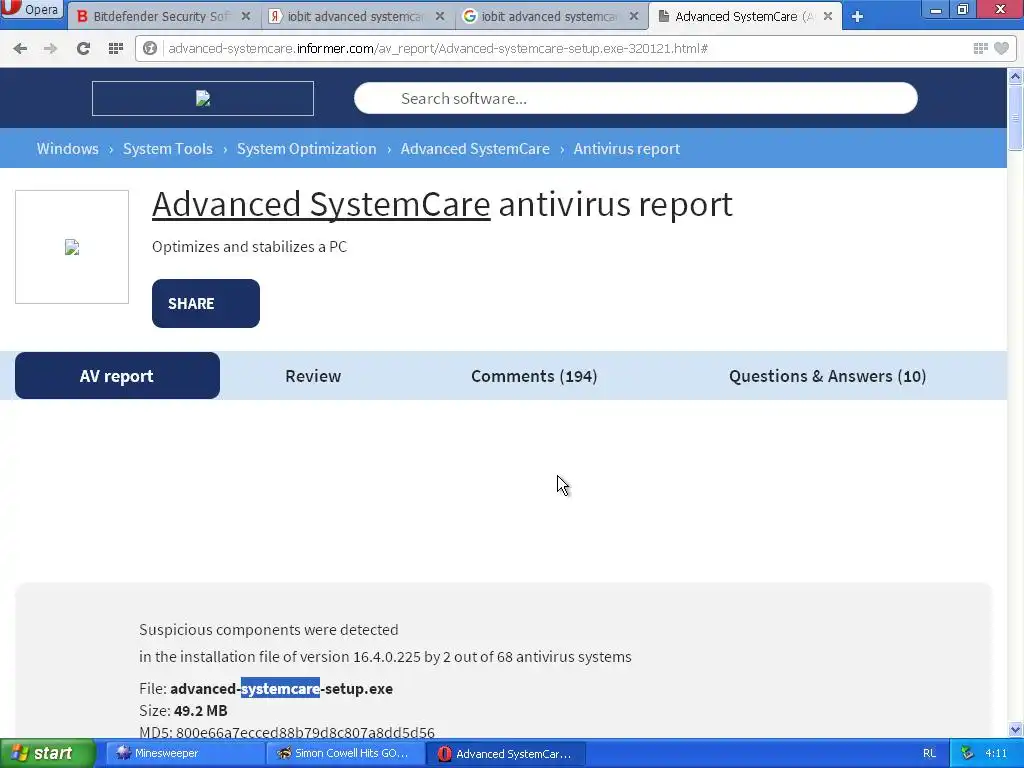Click the system tray network icon
Screen dimensions: 1024x768
coord(967,754)
